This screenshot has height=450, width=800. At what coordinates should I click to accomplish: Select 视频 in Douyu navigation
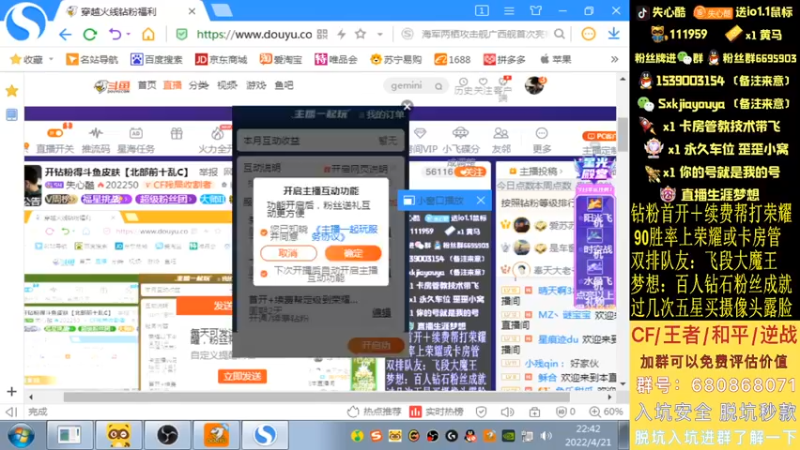coord(227,85)
